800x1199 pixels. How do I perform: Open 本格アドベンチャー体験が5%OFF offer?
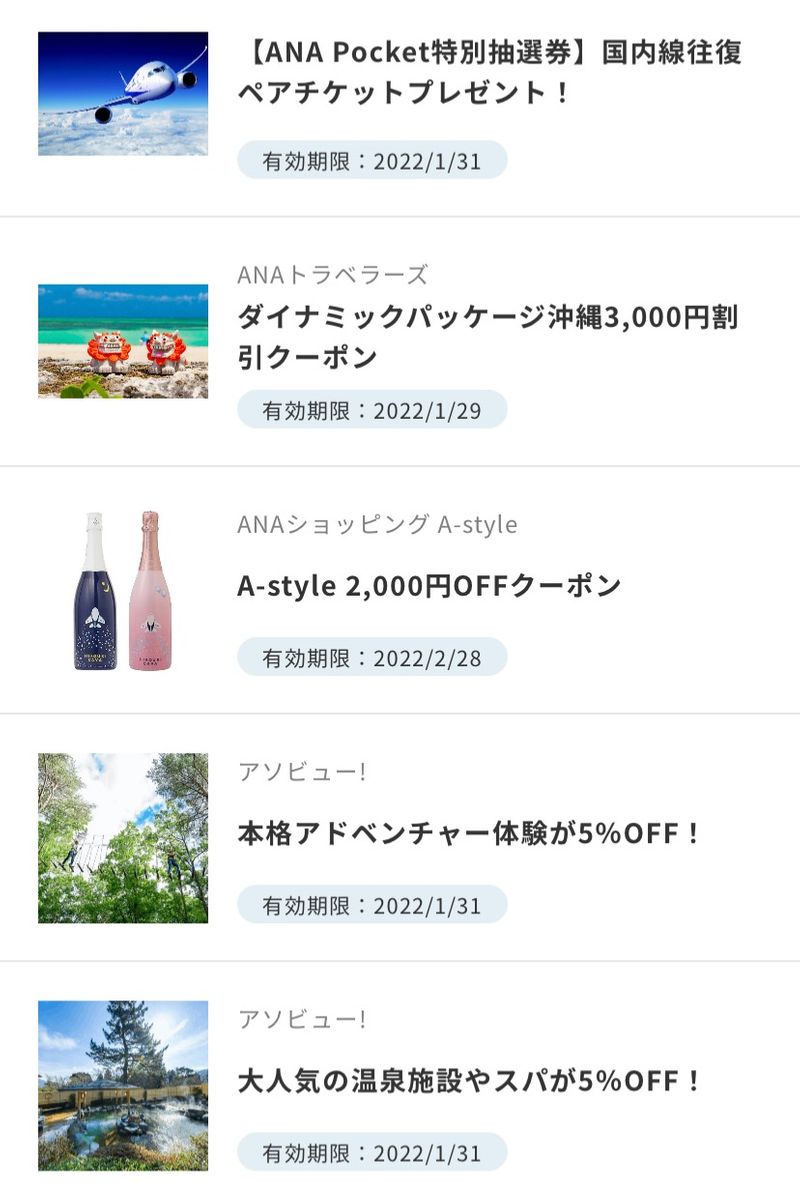(x=470, y=833)
